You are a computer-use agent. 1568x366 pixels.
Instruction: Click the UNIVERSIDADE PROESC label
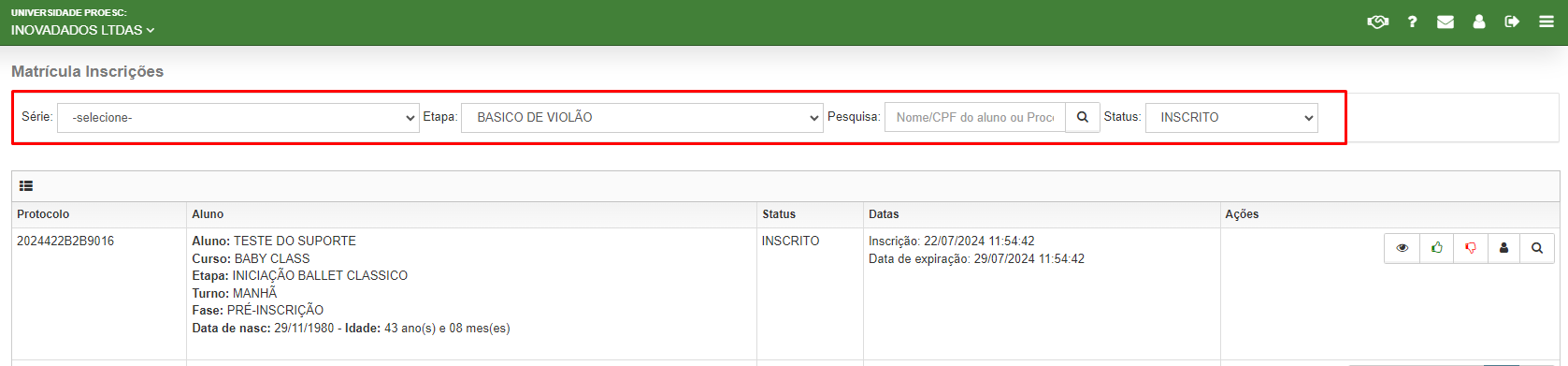pyautogui.click(x=68, y=12)
